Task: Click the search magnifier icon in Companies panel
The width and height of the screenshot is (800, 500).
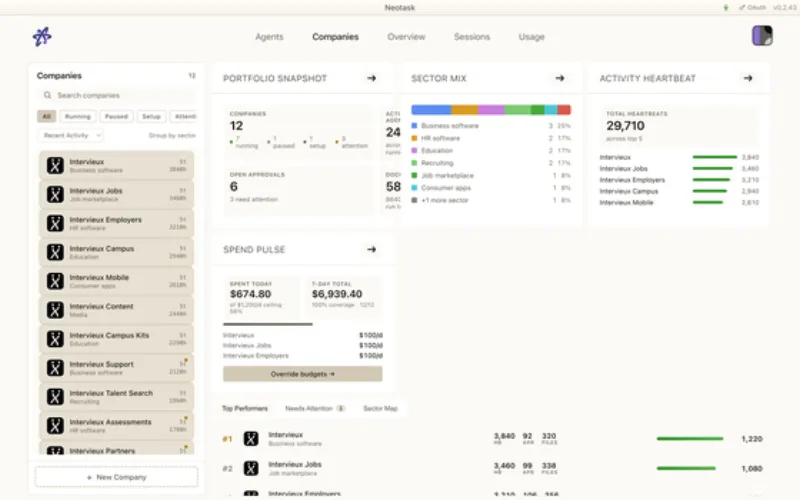Action: [x=47, y=95]
